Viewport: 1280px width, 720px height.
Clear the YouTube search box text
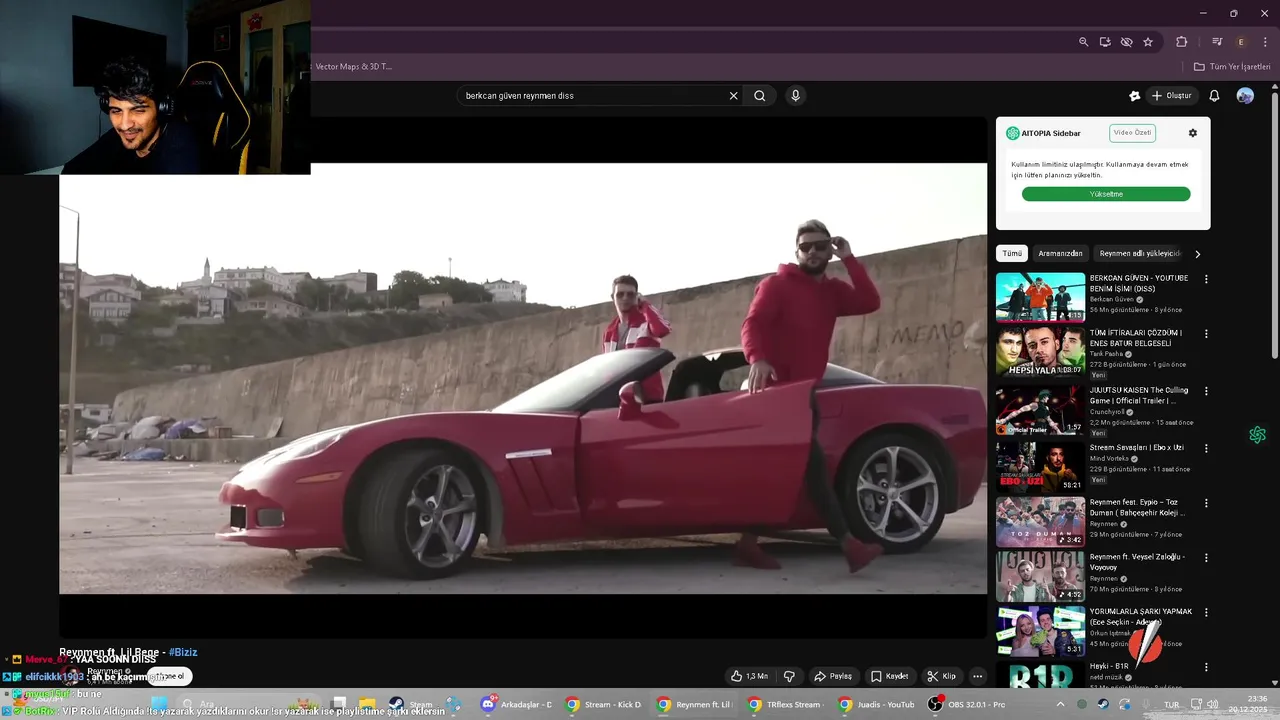[x=733, y=96]
